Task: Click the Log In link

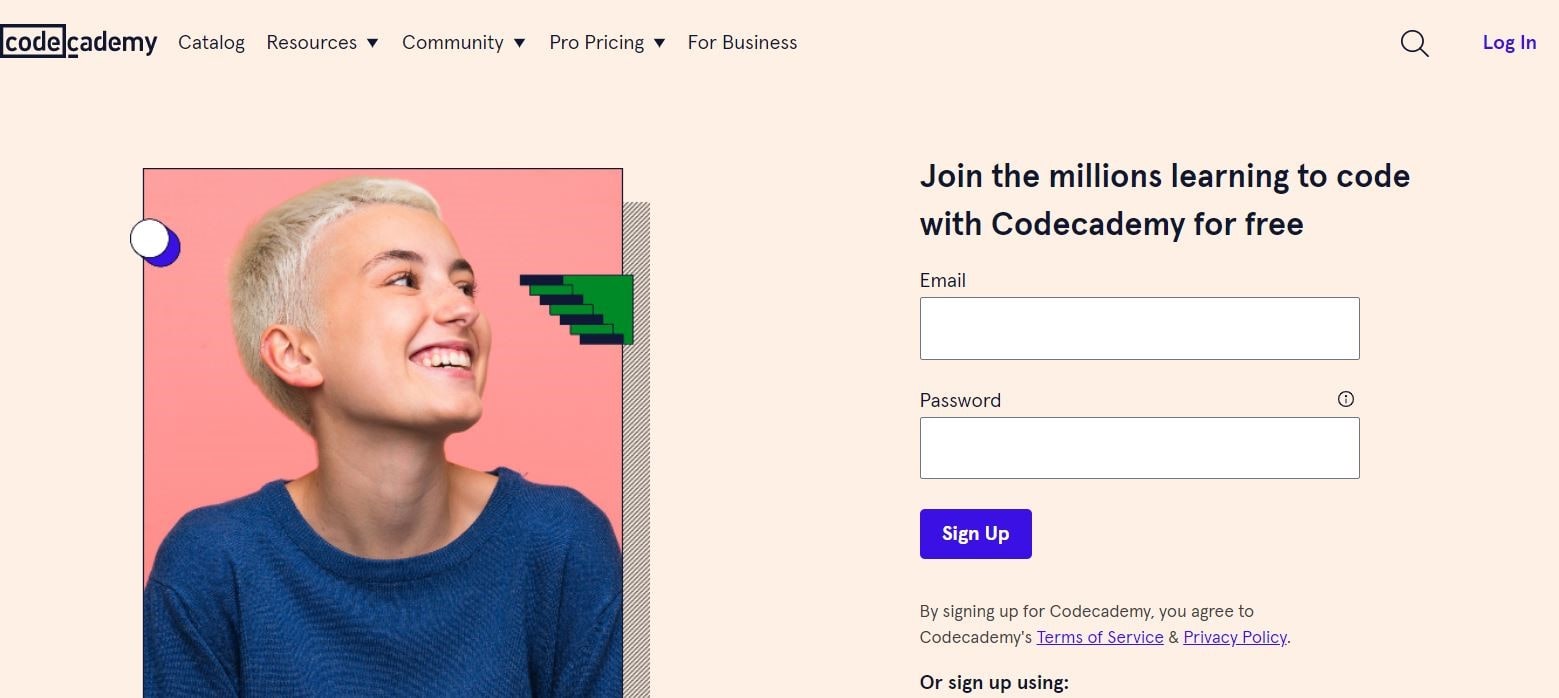Action: click(x=1509, y=42)
